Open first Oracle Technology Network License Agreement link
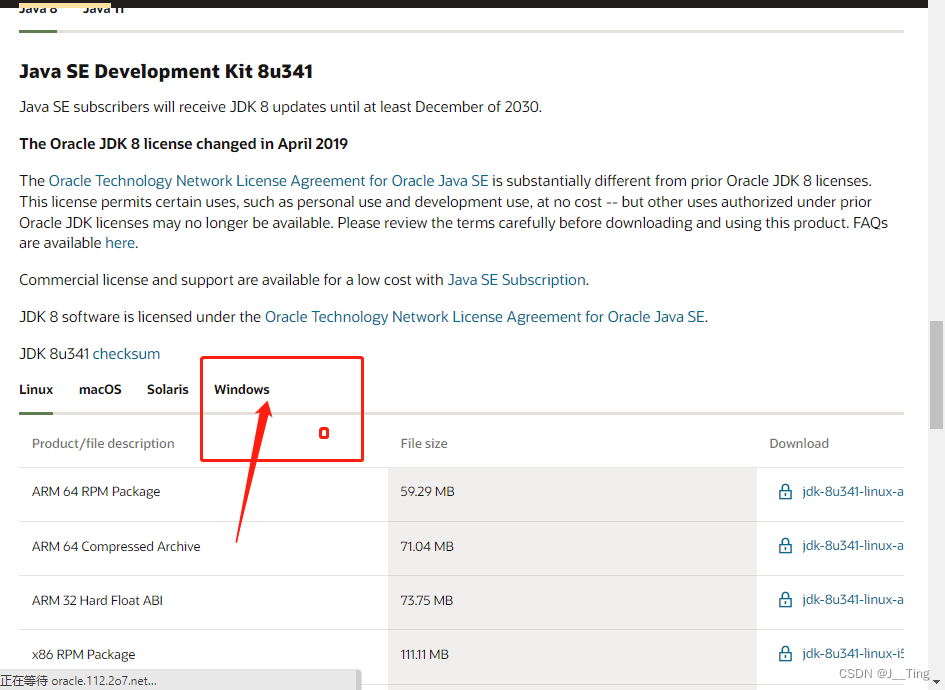 [x=268, y=181]
